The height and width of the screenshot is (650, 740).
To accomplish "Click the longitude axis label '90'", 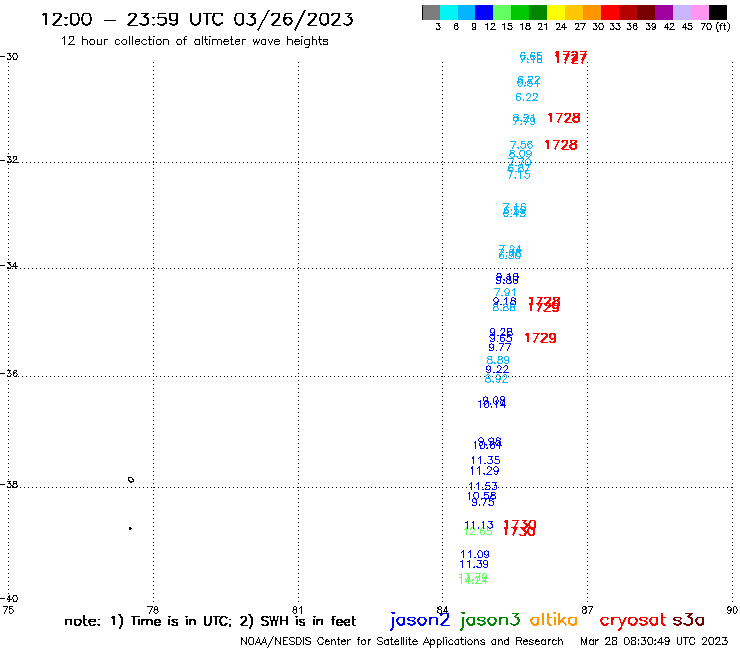I will click(732, 610).
